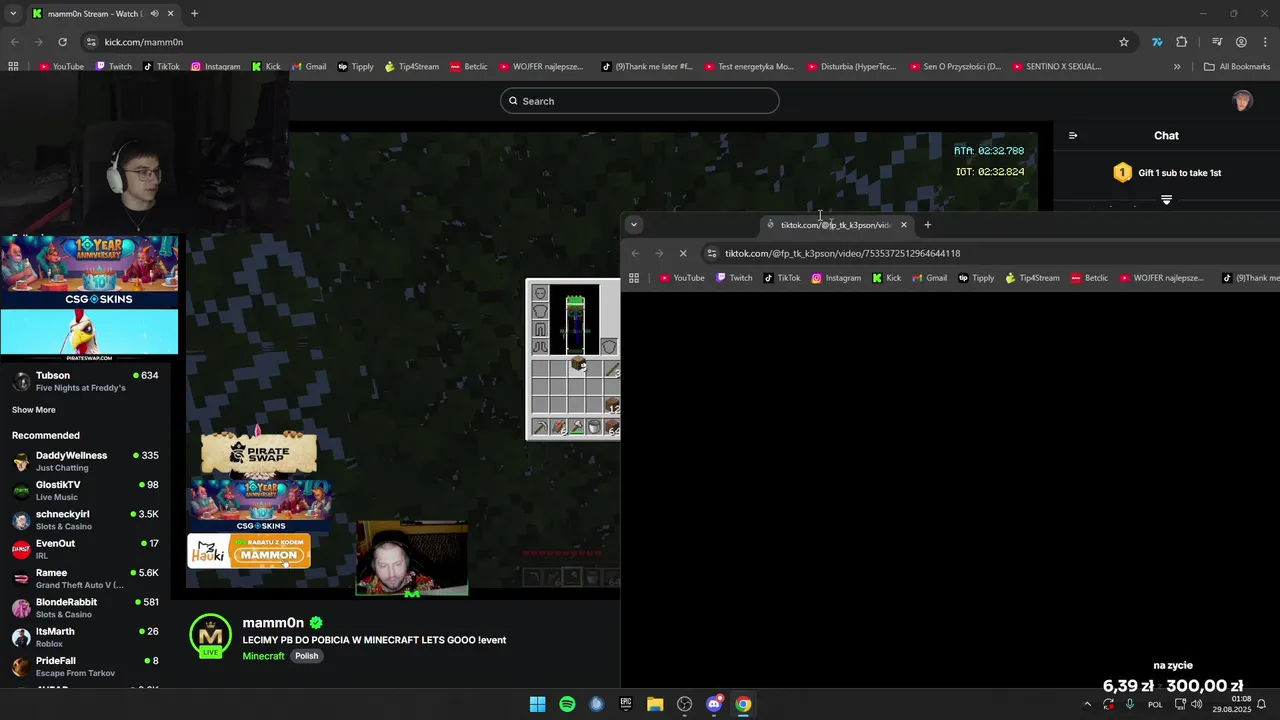This screenshot has width=1280, height=720.
Task: Open the Betclic bookmark in the main window
Action: (x=469, y=66)
